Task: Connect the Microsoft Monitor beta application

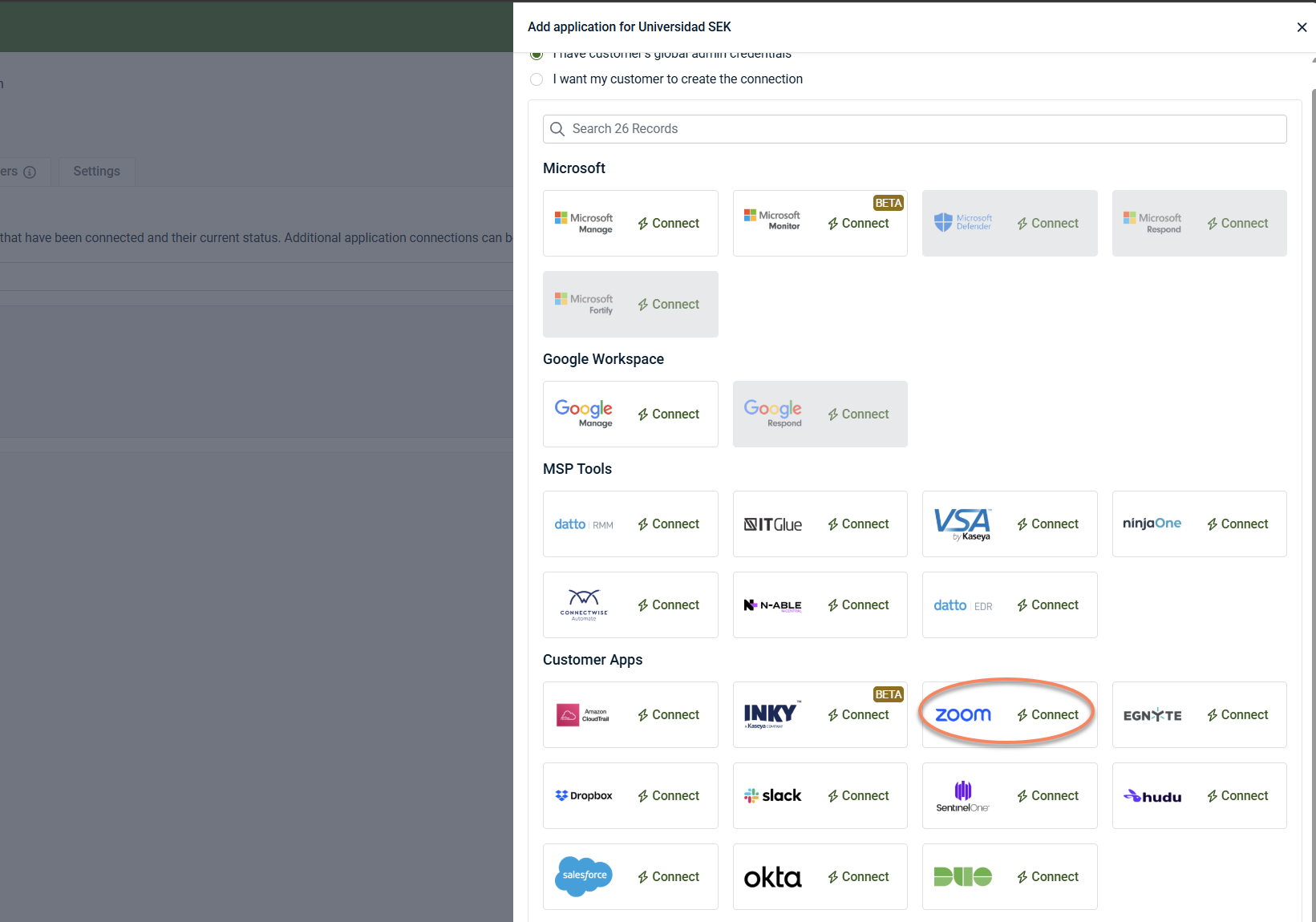Action: coord(858,224)
